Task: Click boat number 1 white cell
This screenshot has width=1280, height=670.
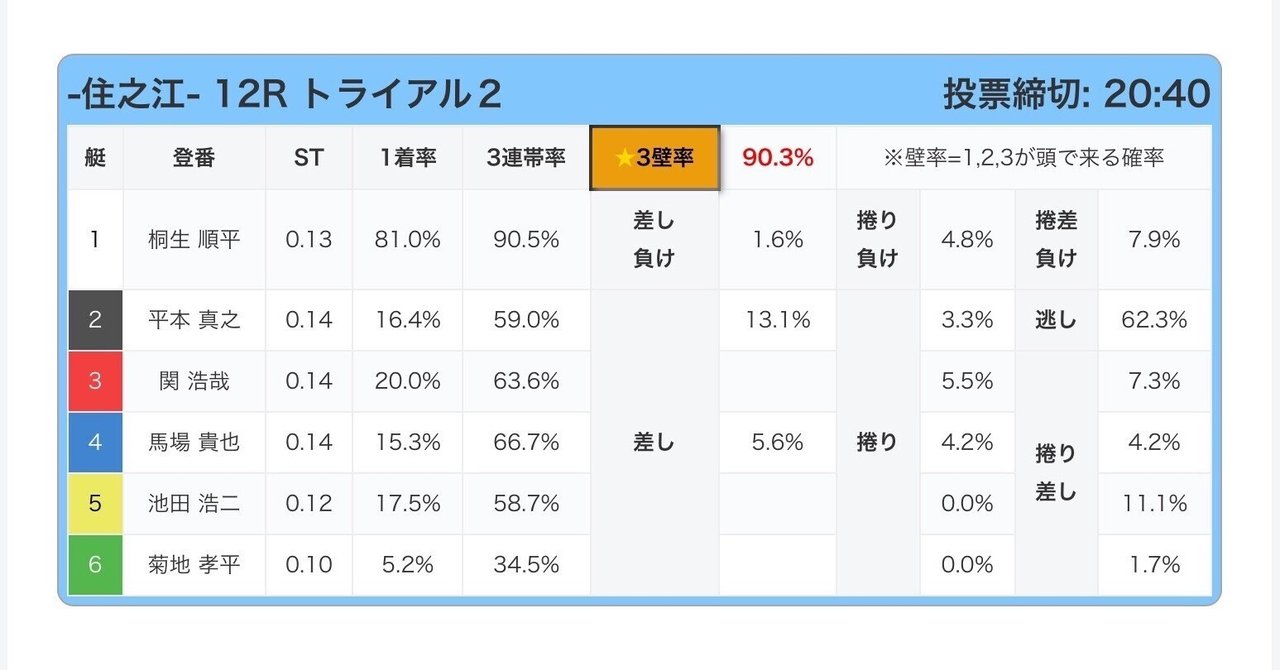Action: (x=95, y=240)
